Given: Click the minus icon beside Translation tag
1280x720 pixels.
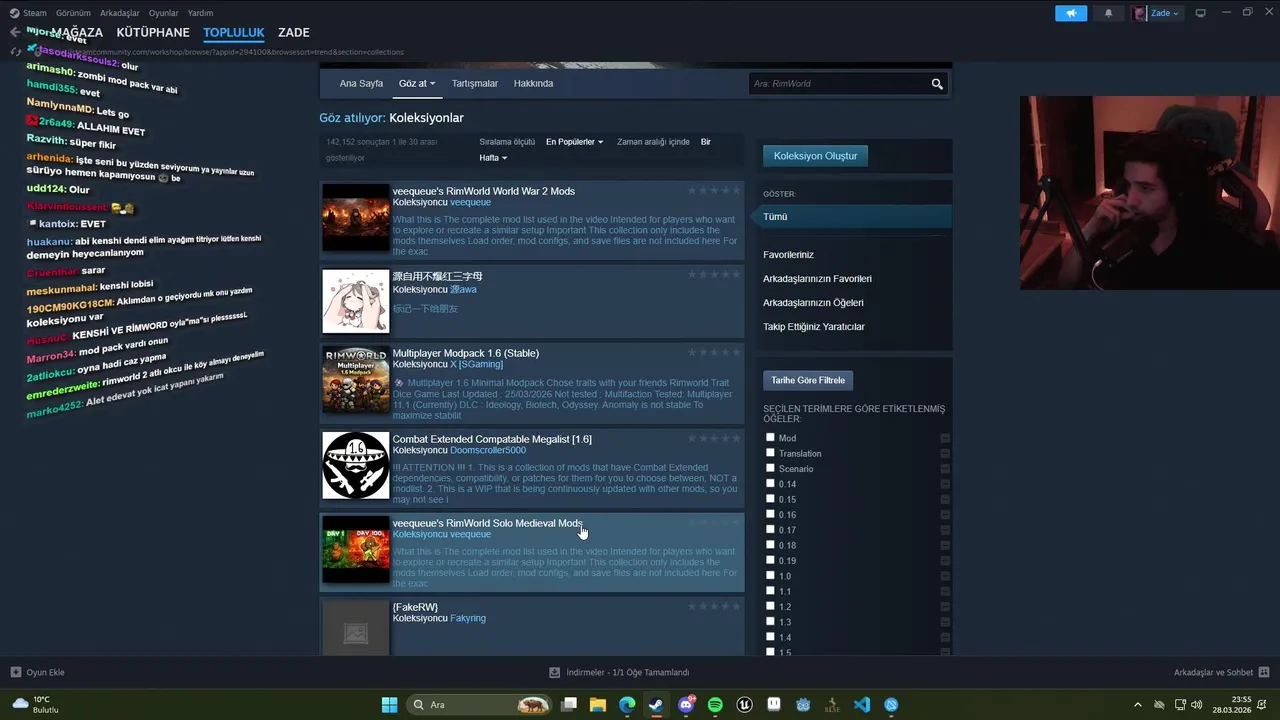Looking at the screenshot, I should (945, 453).
